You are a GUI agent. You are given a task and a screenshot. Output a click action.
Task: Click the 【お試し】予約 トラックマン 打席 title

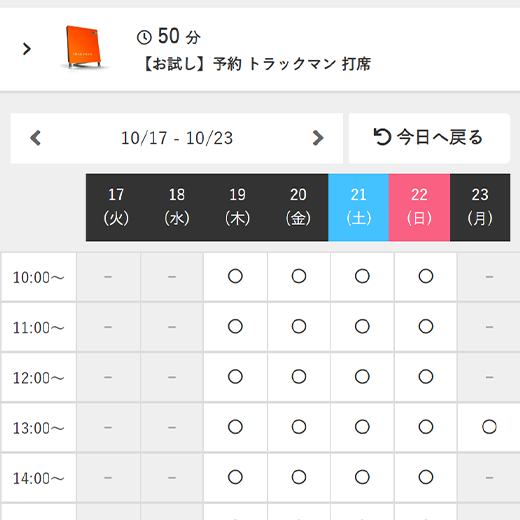(x=257, y=64)
